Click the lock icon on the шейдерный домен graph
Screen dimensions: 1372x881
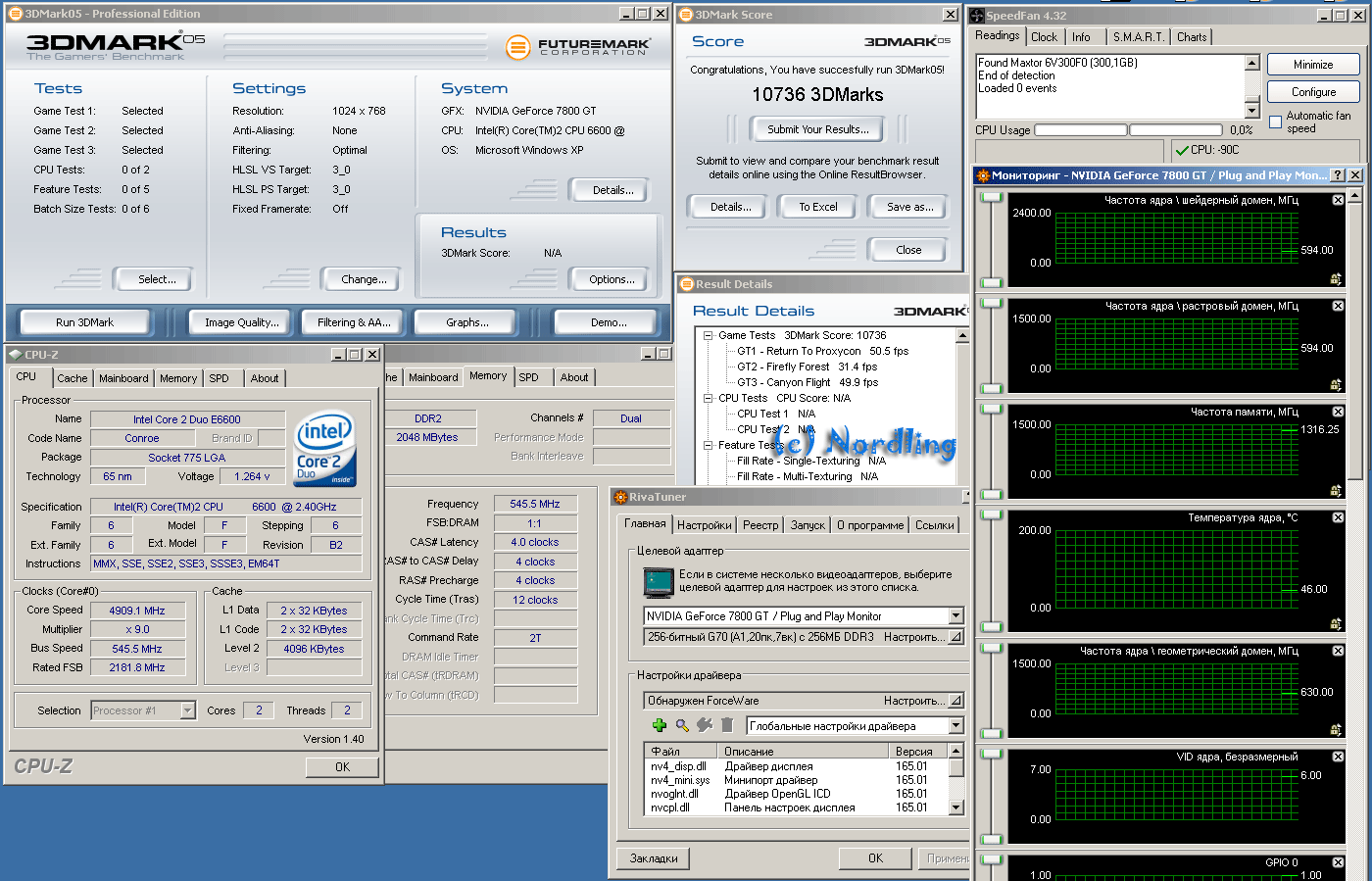click(1336, 279)
